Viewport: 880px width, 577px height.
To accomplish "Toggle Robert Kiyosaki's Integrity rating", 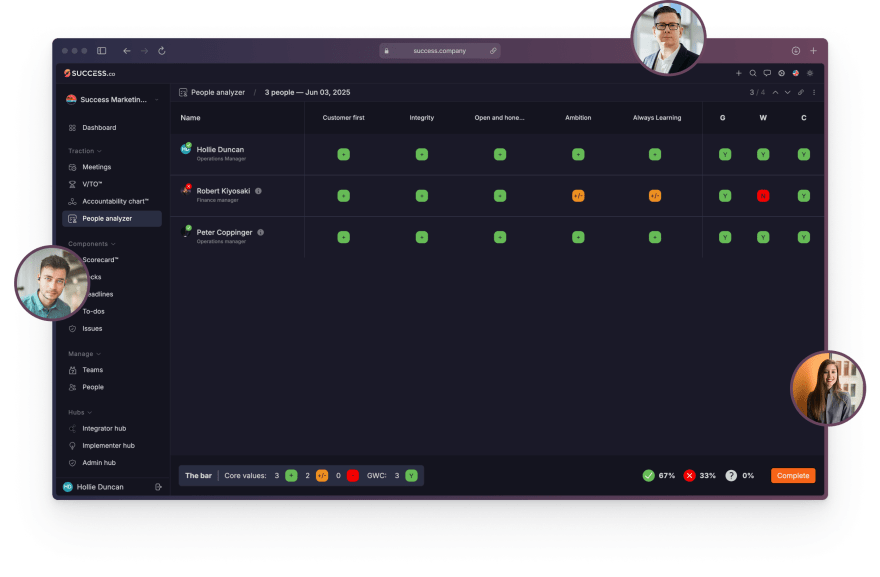I will click(x=421, y=196).
